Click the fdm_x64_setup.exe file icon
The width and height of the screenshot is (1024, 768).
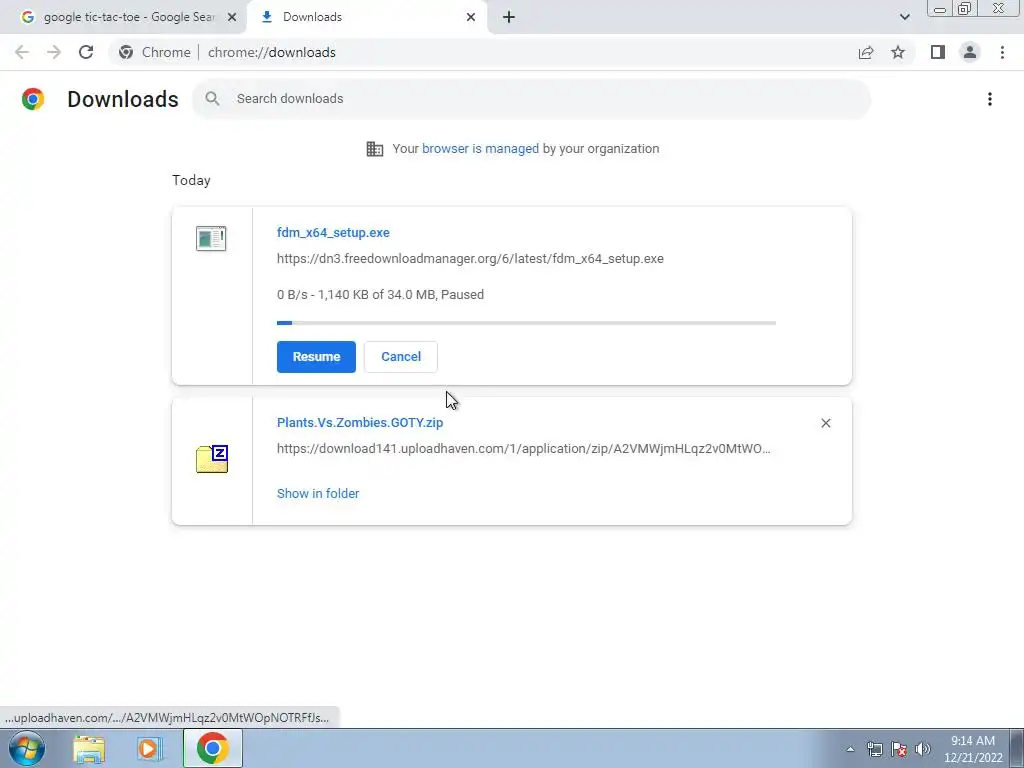(x=211, y=238)
